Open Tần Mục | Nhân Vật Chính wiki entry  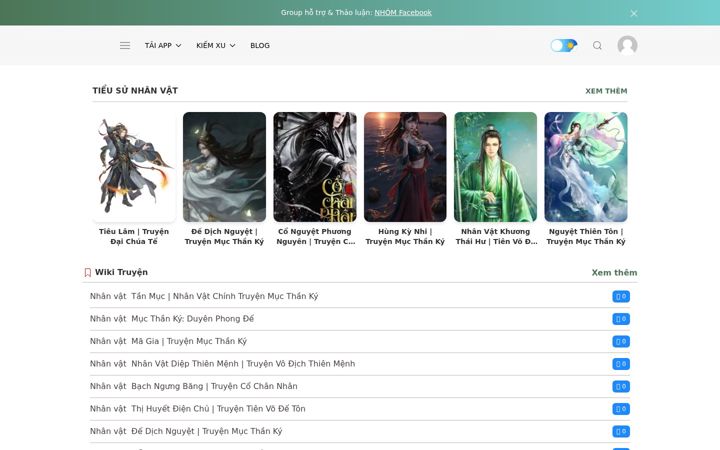225,296
